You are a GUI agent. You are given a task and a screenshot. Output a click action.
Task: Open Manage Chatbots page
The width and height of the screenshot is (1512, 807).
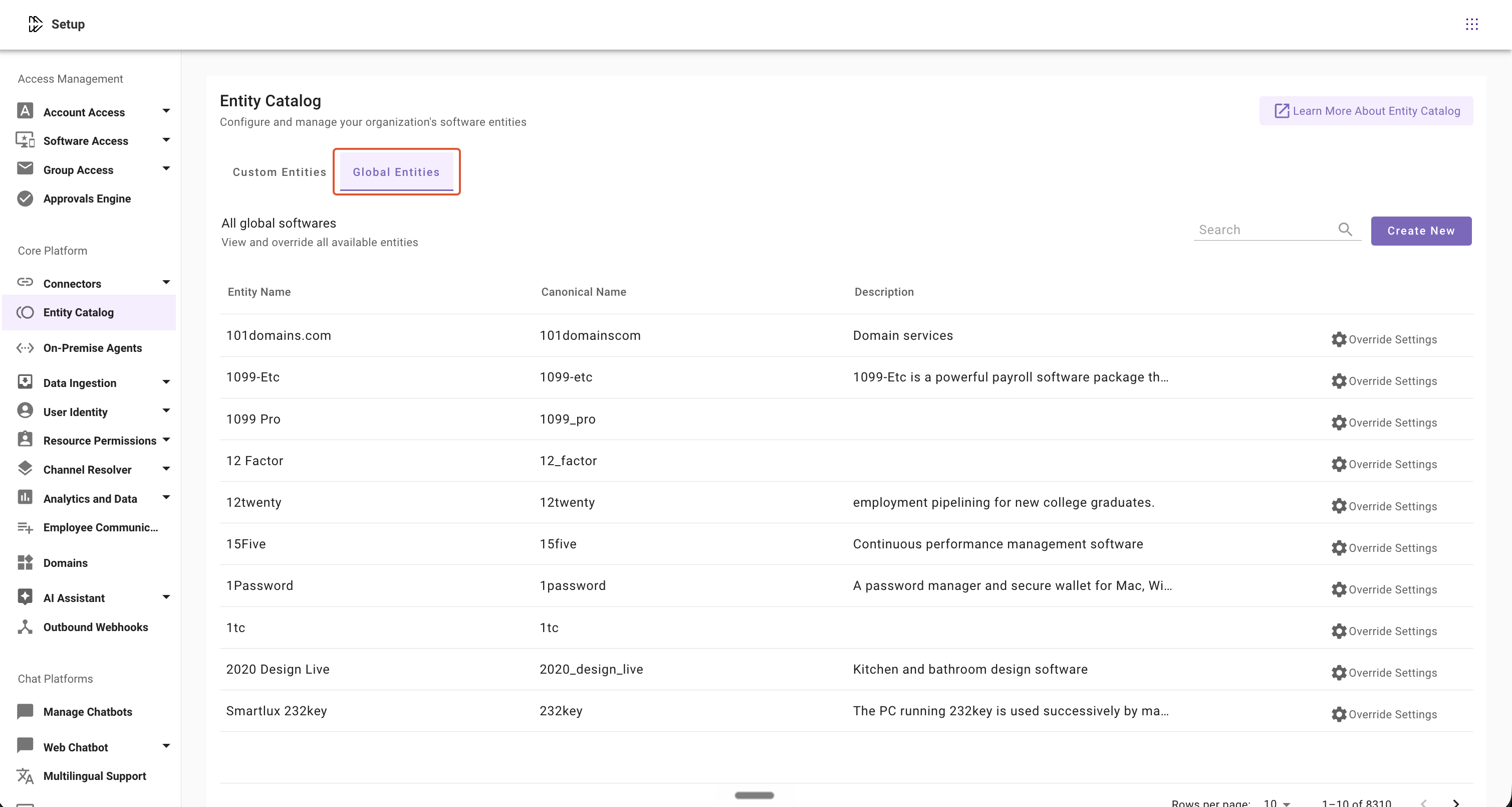(88, 712)
